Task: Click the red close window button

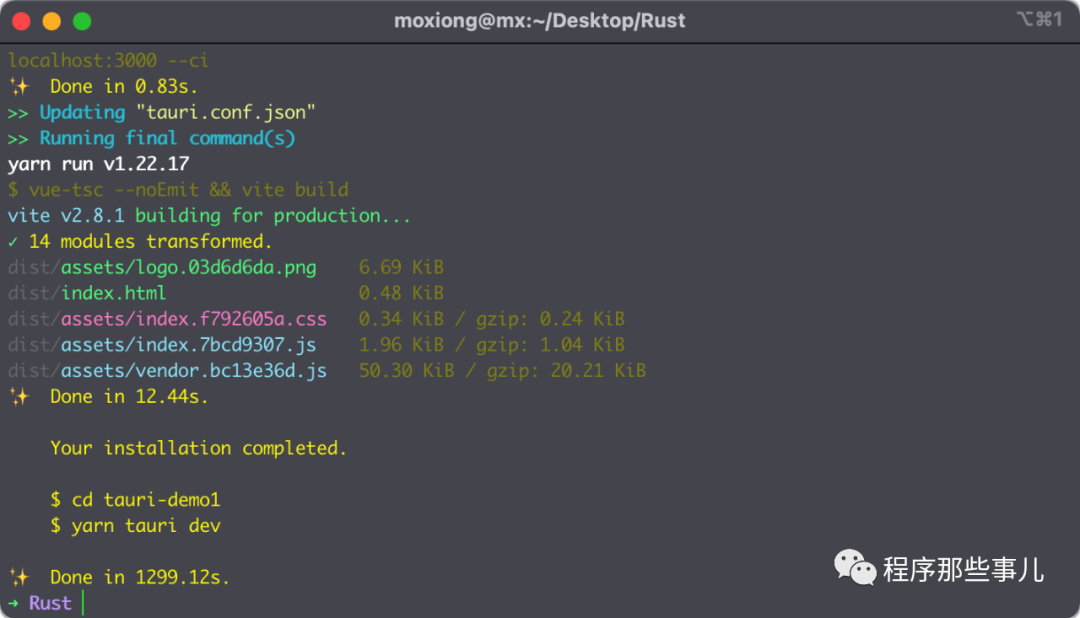Action: pos(21,21)
